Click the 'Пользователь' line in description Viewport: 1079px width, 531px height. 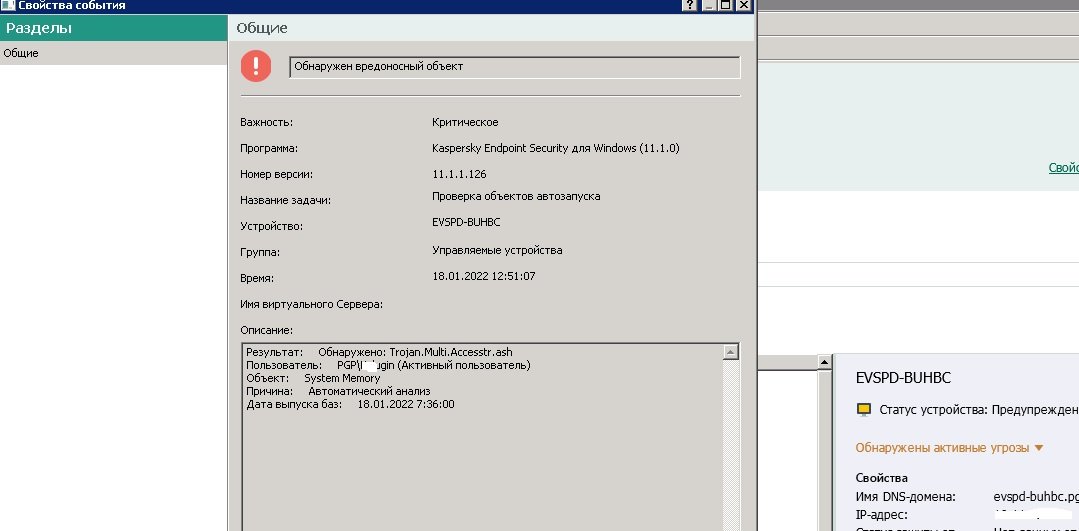[x=388, y=365]
